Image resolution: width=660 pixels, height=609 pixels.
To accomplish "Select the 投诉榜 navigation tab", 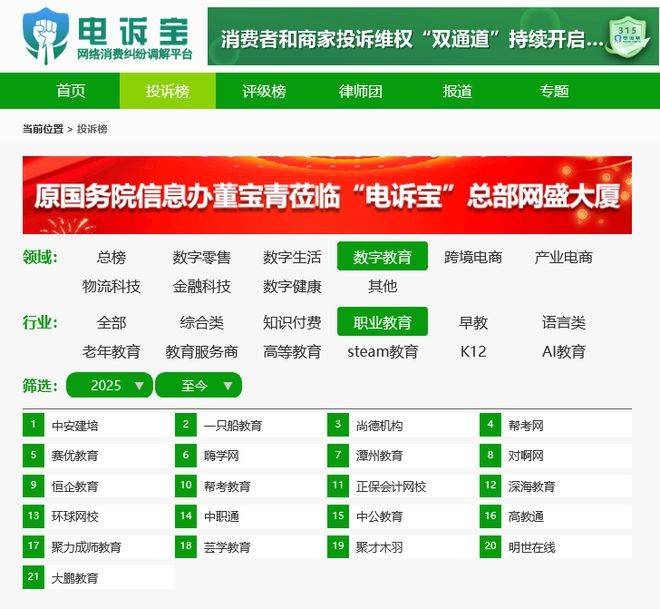I will click(168, 91).
